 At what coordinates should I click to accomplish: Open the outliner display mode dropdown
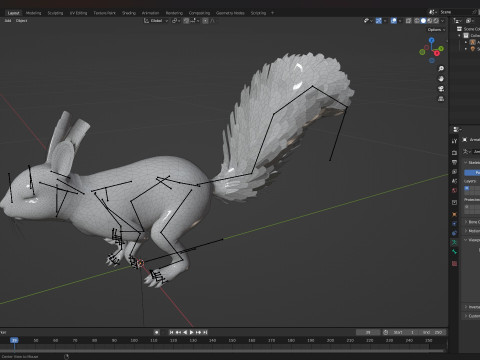[x=458, y=21]
